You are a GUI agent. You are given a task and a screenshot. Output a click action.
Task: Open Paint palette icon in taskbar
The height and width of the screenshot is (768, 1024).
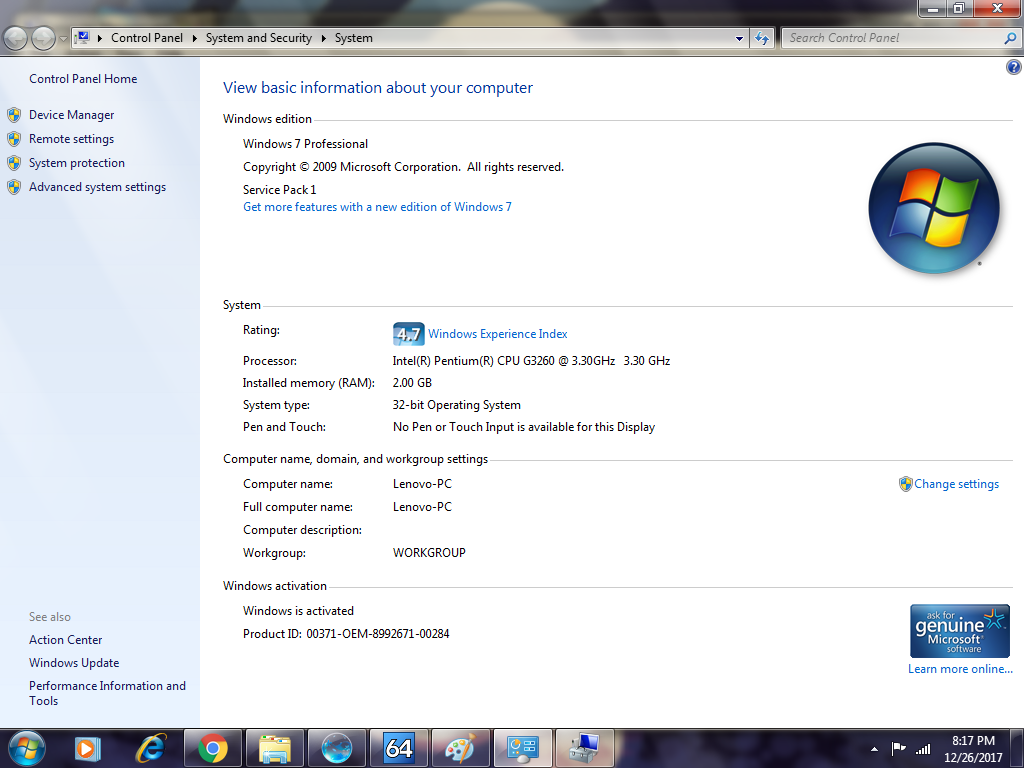[460, 748]
